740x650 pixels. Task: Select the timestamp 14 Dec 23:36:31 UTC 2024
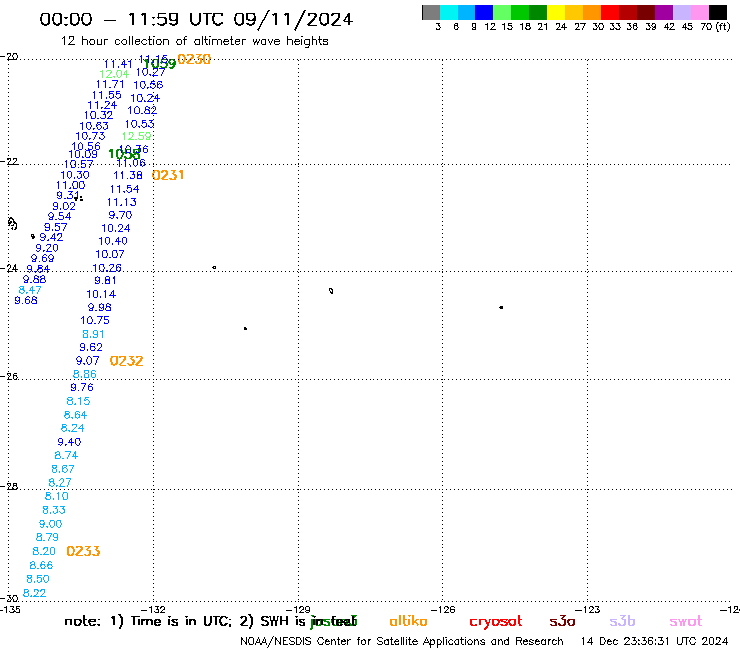click(654, 641)
